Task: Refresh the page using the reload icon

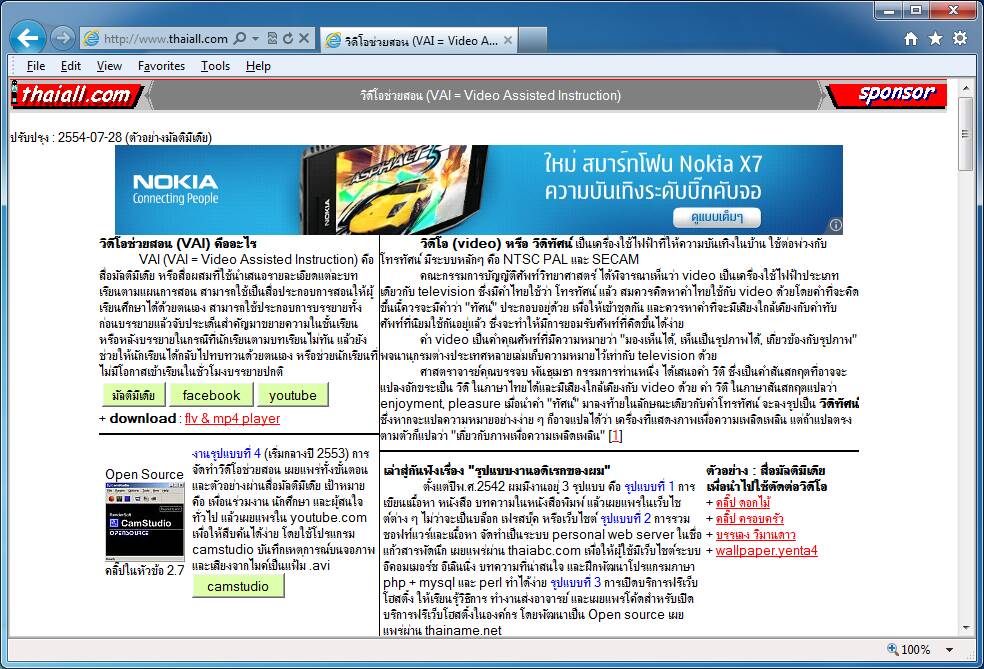Action: [x=288, y=39]
